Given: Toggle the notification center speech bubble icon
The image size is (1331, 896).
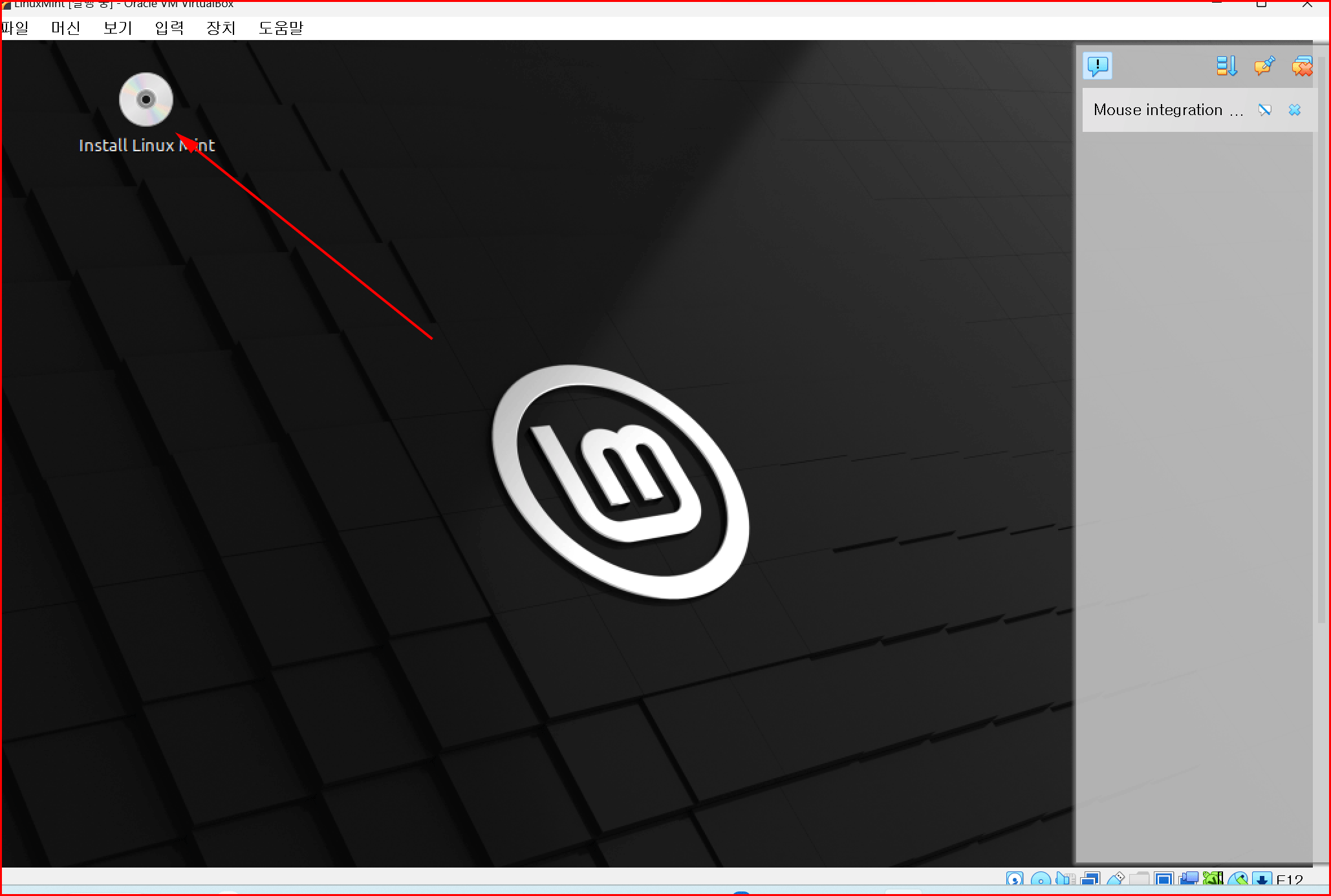Looking at the screenshot, I should (1098, 66).
